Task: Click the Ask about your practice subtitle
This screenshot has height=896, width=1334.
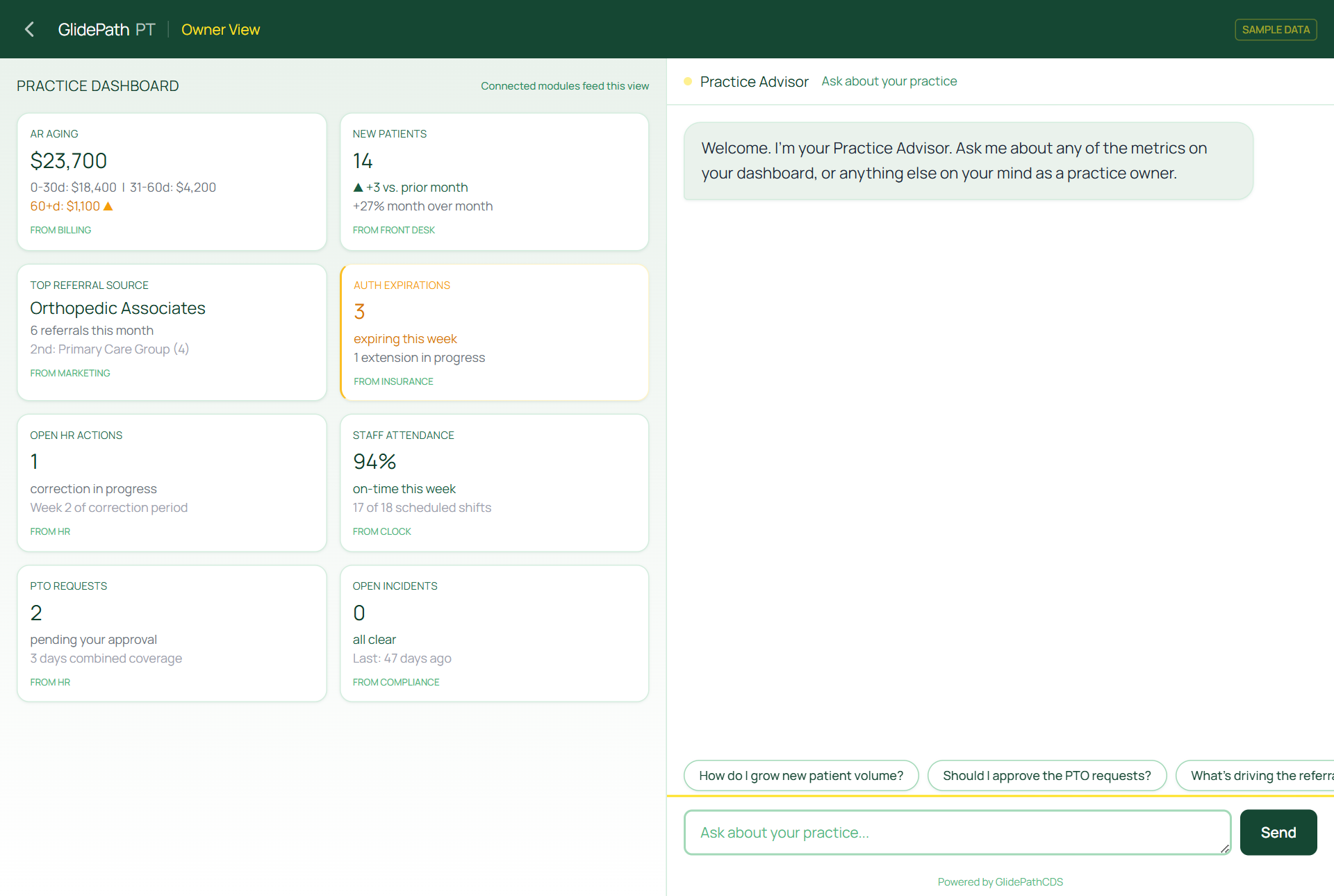Action: (x=889, y=81)
